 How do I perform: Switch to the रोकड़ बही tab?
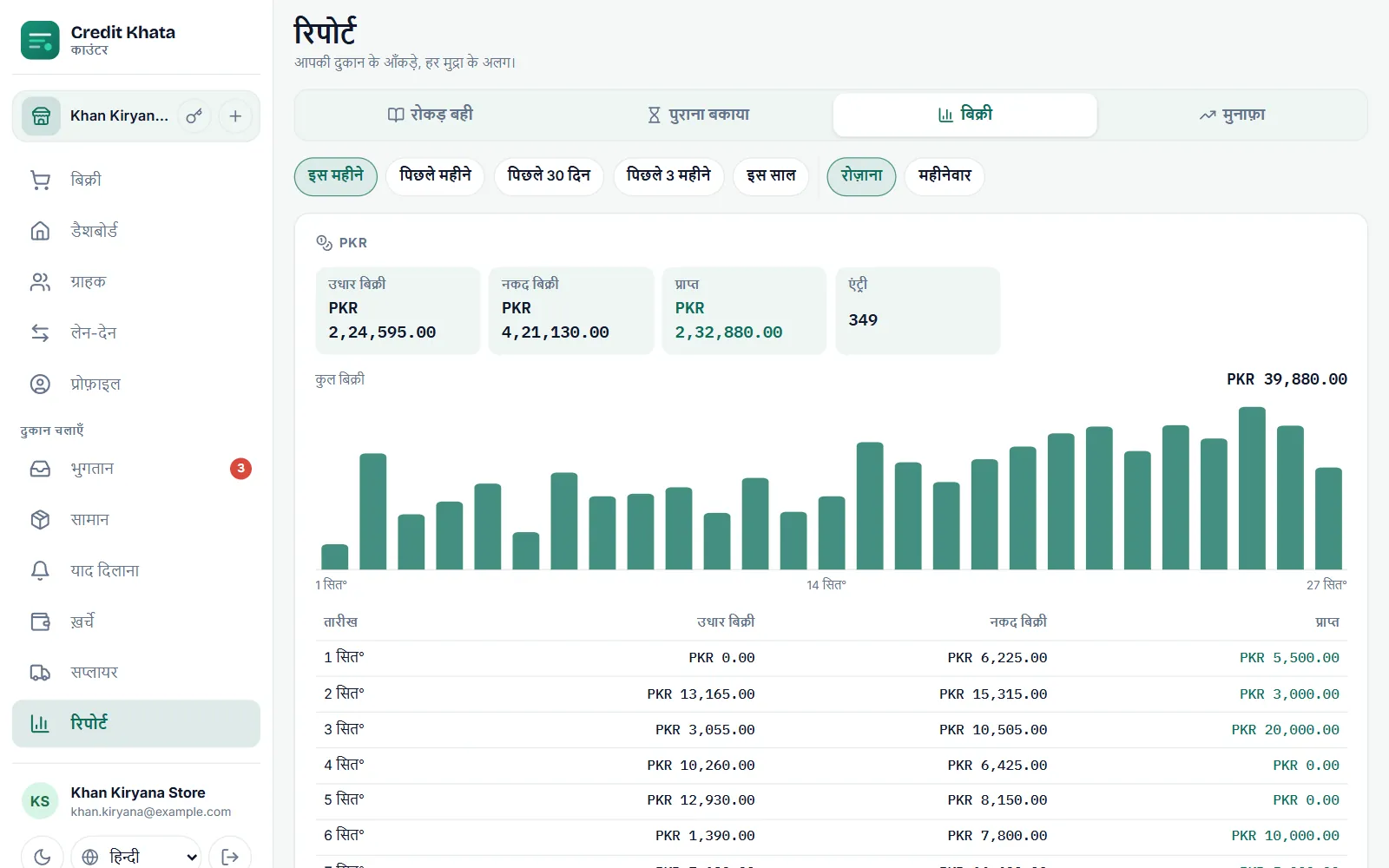pyautogui.click(x=430, y=115)
